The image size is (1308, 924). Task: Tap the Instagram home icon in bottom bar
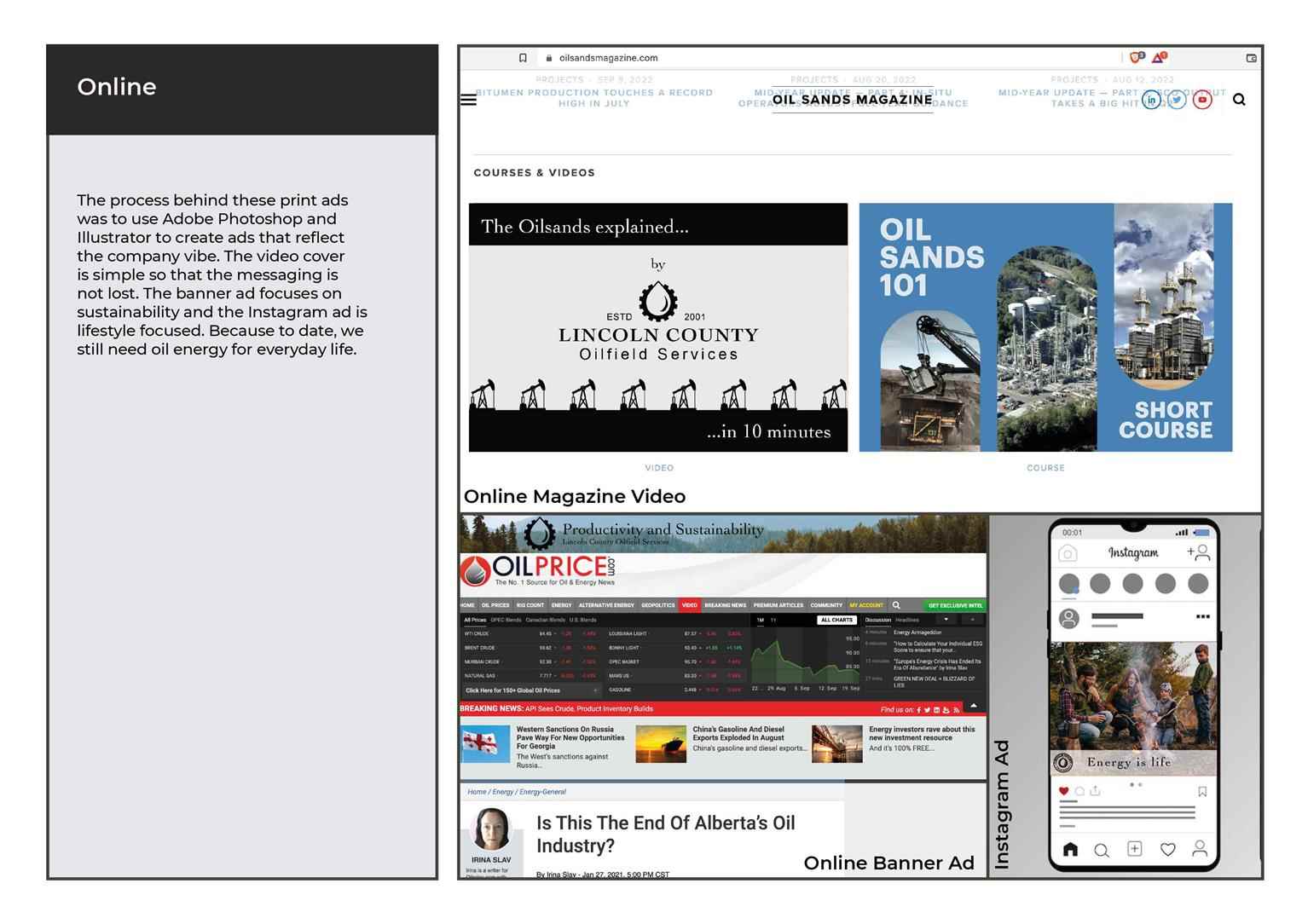click(x=1071, y=849)
